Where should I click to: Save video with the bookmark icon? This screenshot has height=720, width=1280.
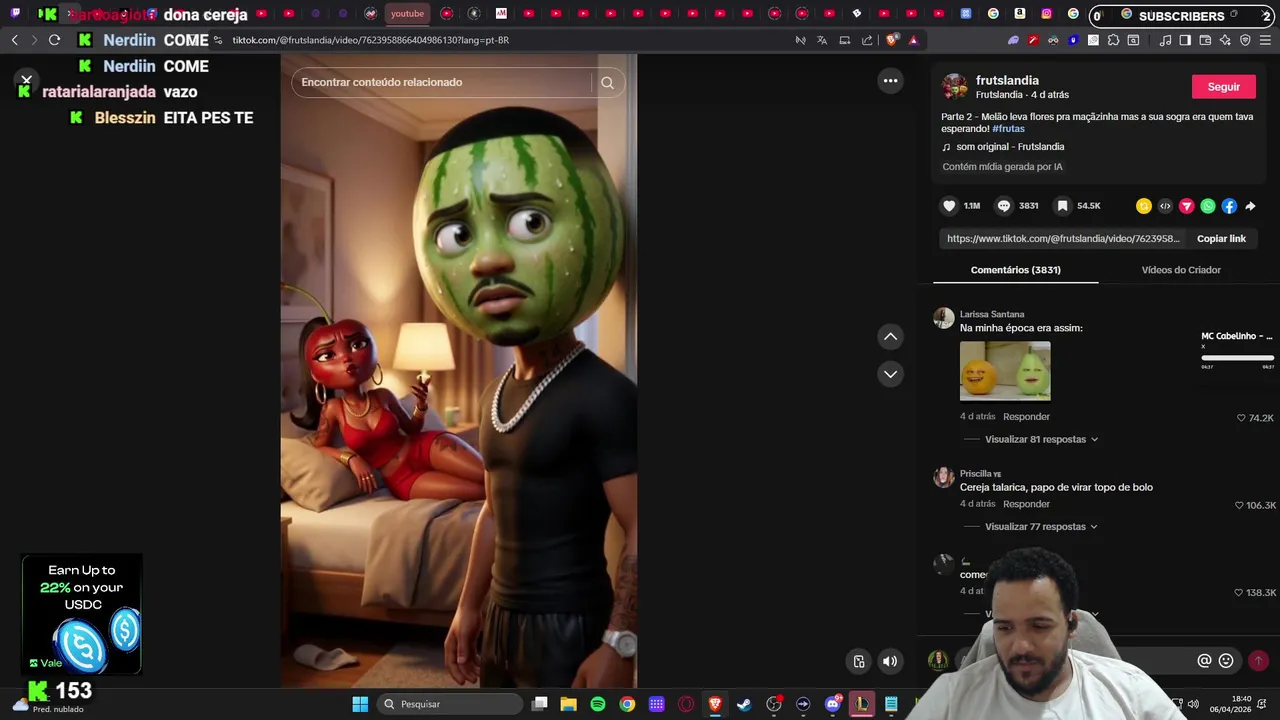click(1062, 206)
